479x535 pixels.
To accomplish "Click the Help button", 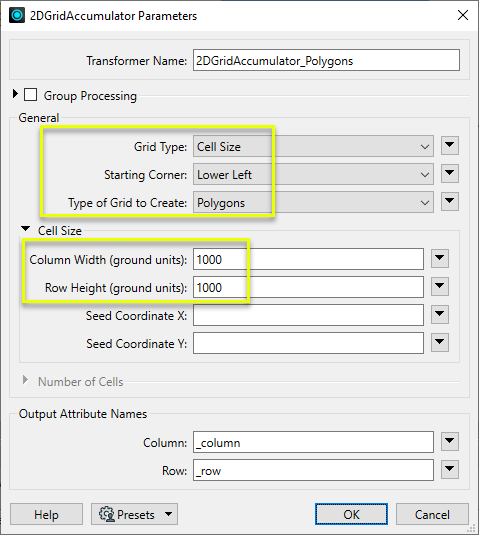I will pos(46,514).
